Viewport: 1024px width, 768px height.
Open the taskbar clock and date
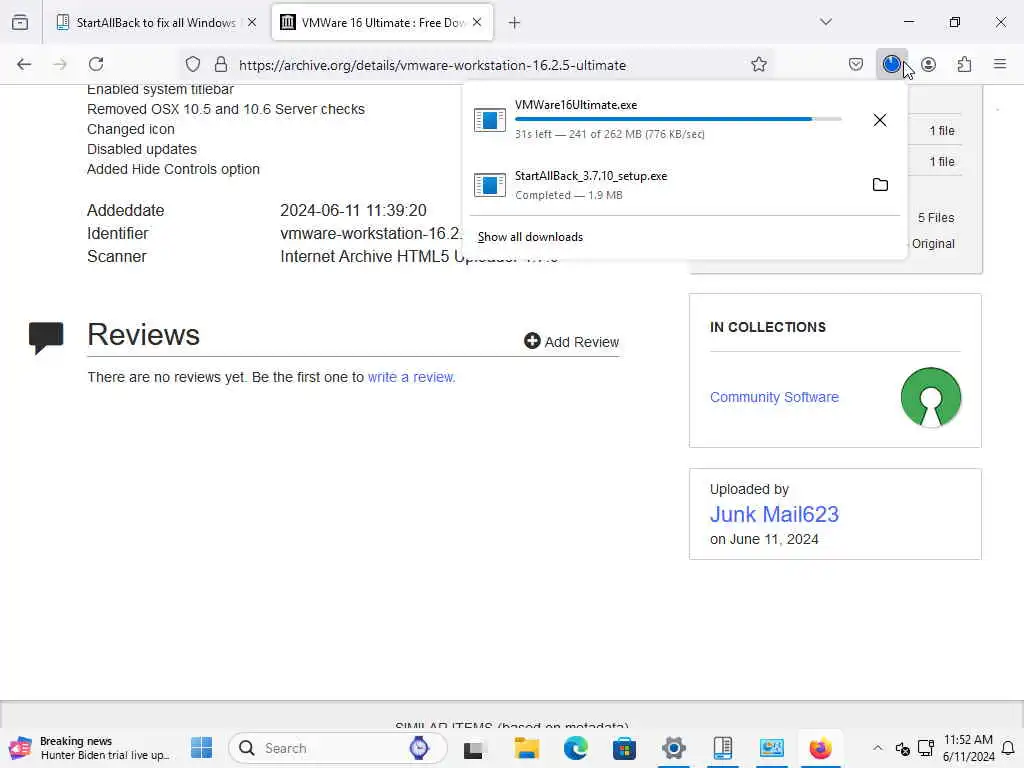968,748
